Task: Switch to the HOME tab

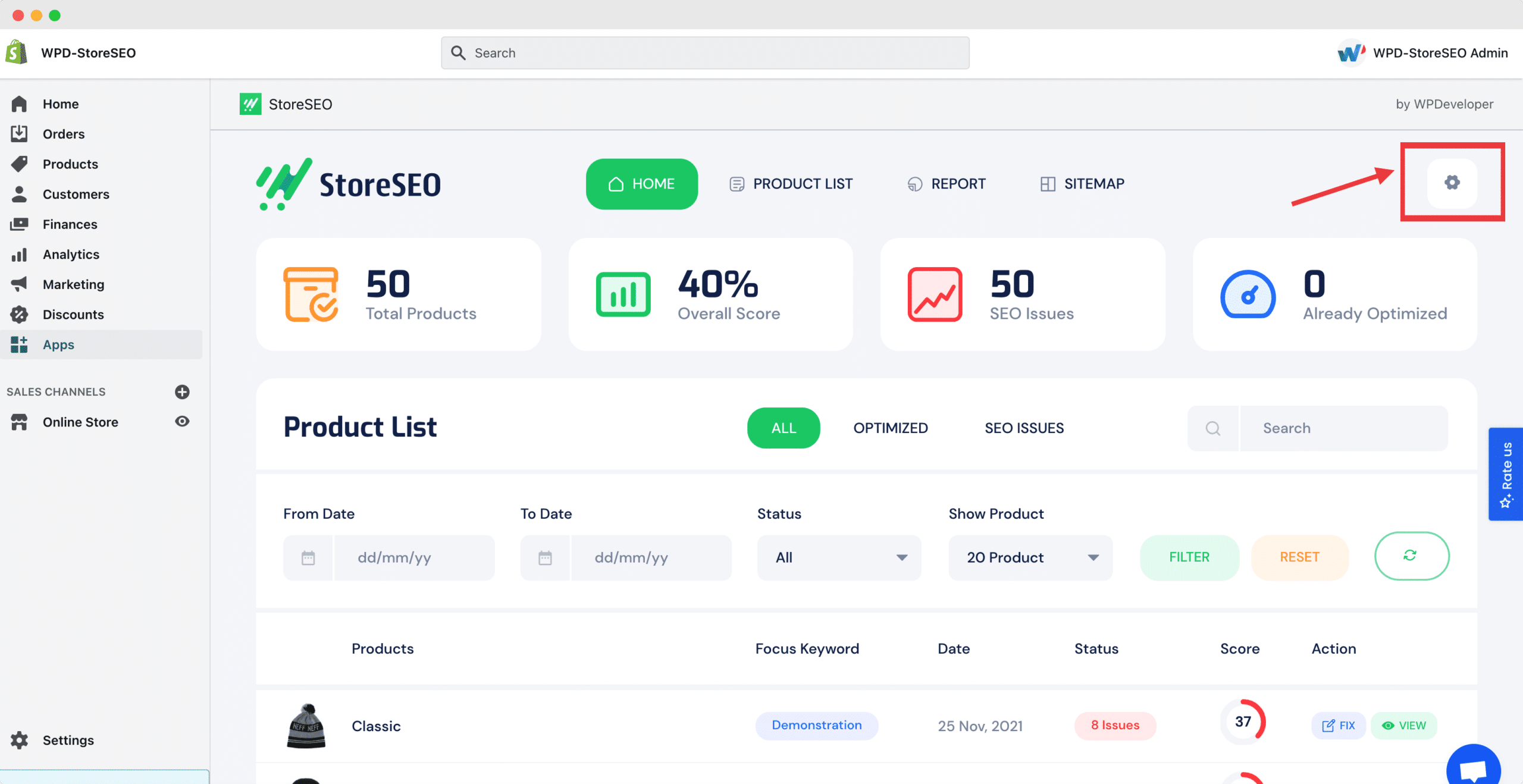Action: tap(641, 184)
